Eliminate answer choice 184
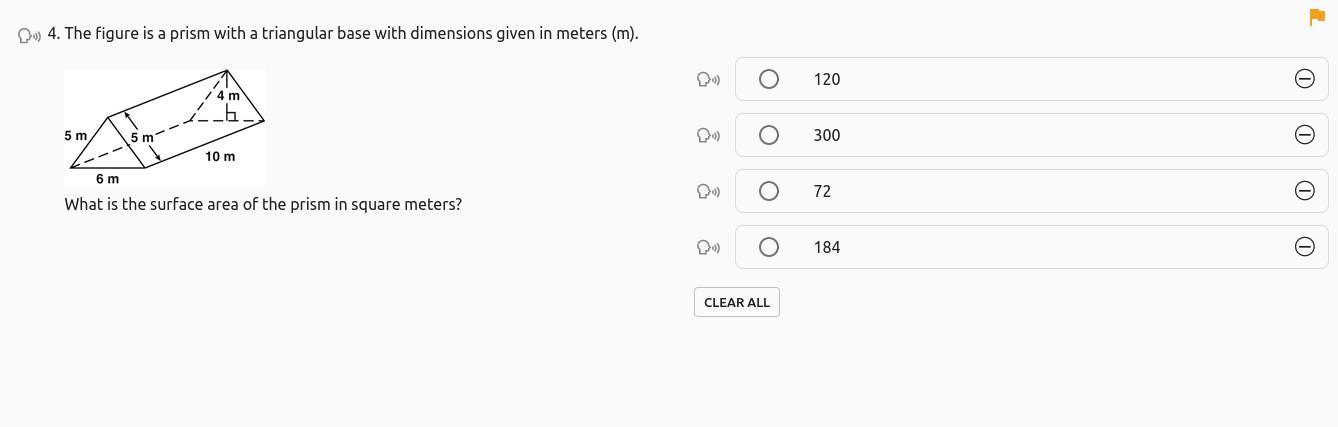Viewport: 1338px width, 427px height. pos(1304,247)
